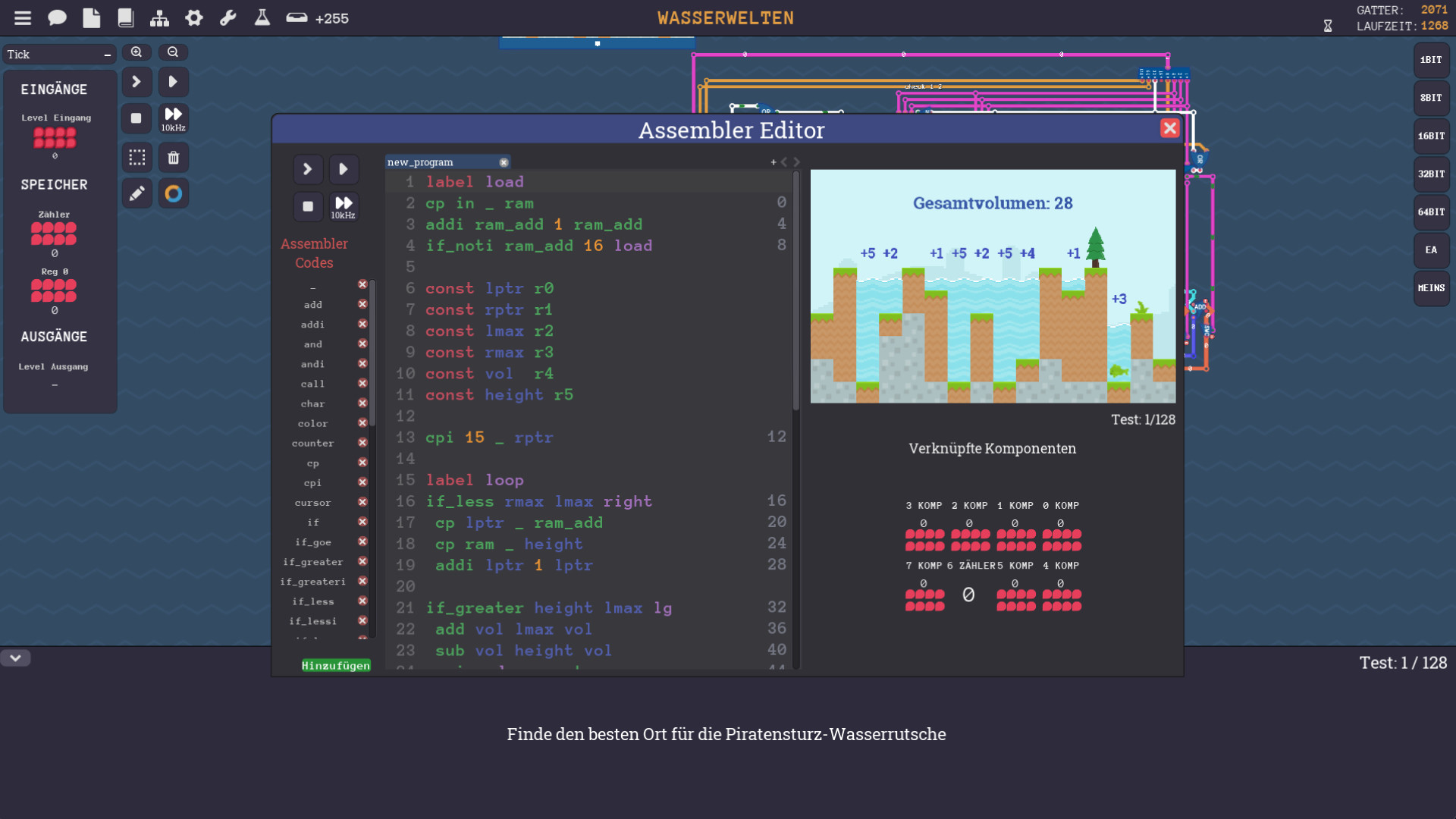Remove the 'addi' assembler code entry
The width and height of the screenshot is (1456, 819).
[362, 324]
